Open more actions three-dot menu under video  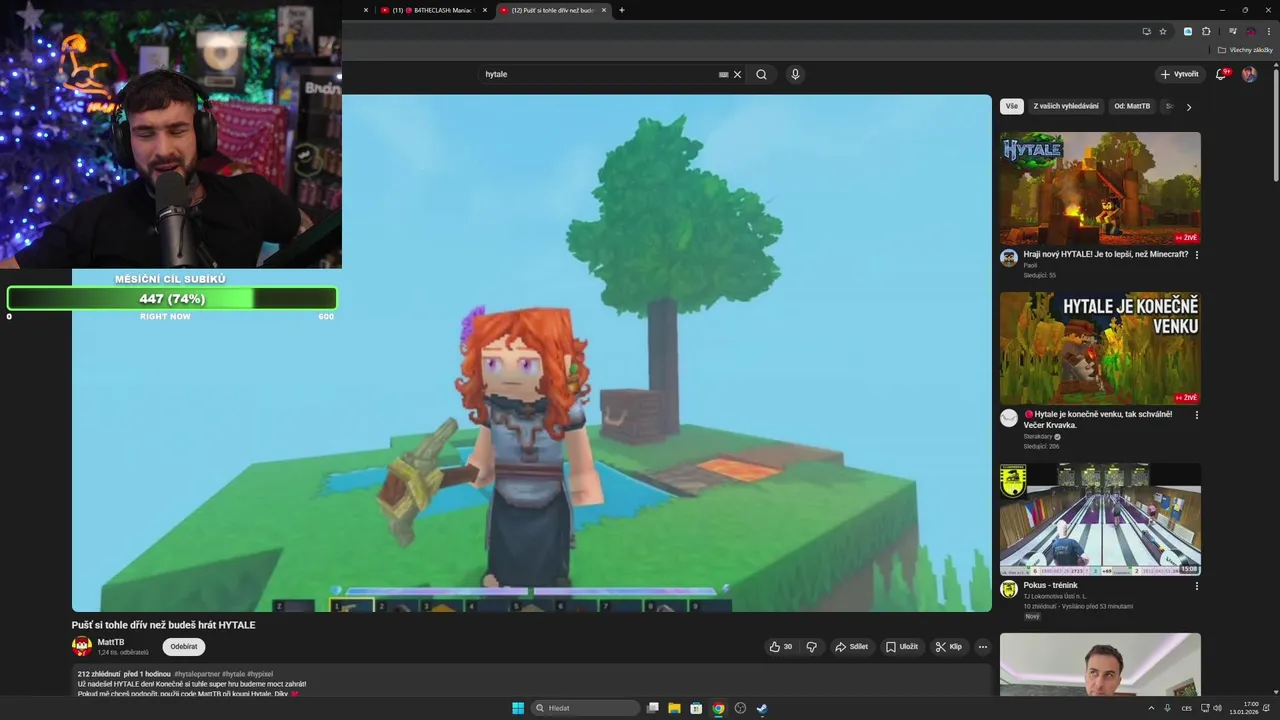[x=983, y=647]
